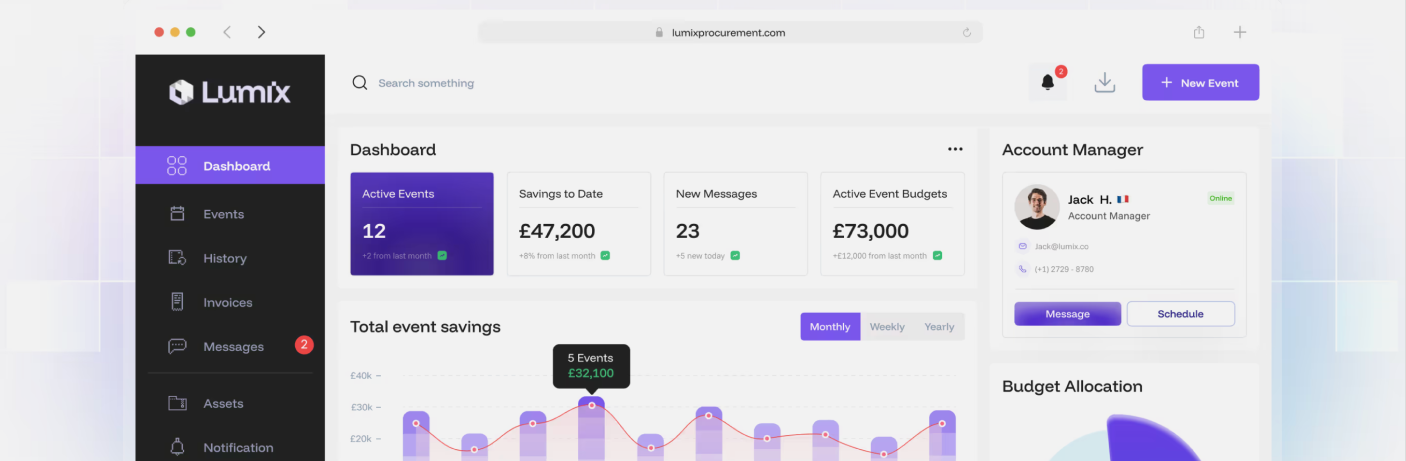1406x461 pixels.
Task: Click the Message button
Action: click(x=1067, y=314)
